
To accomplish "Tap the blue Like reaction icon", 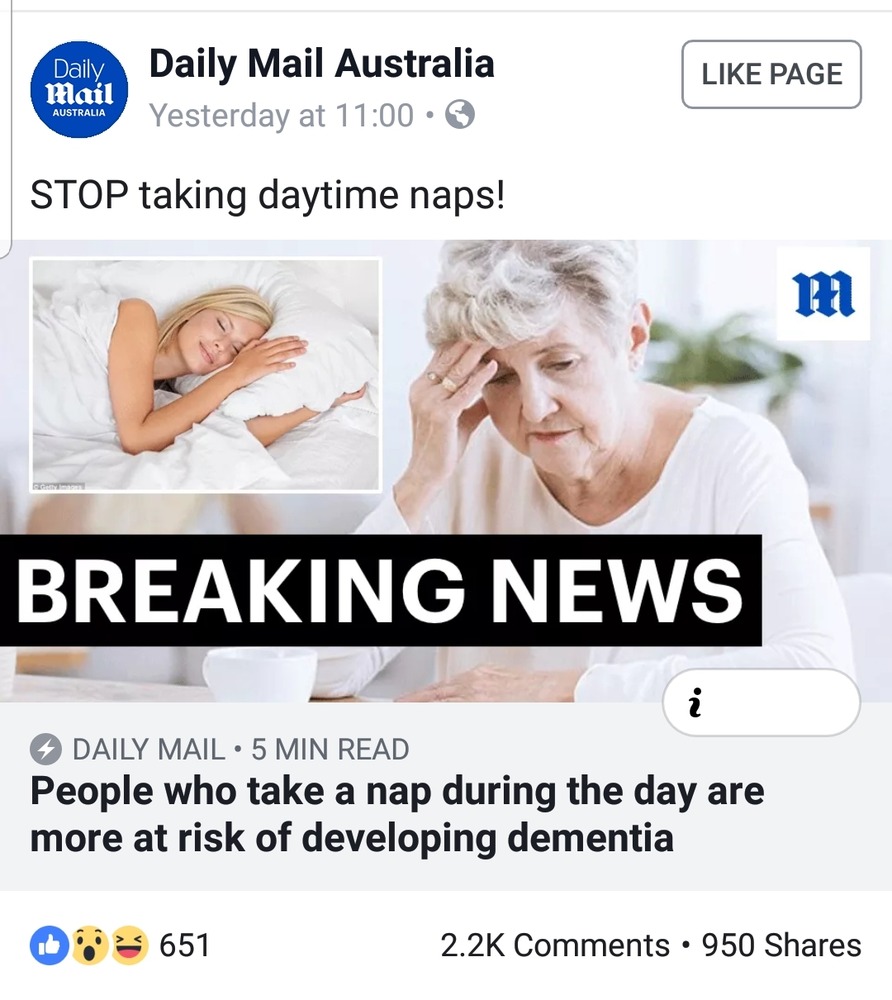I will pos(49,945).
